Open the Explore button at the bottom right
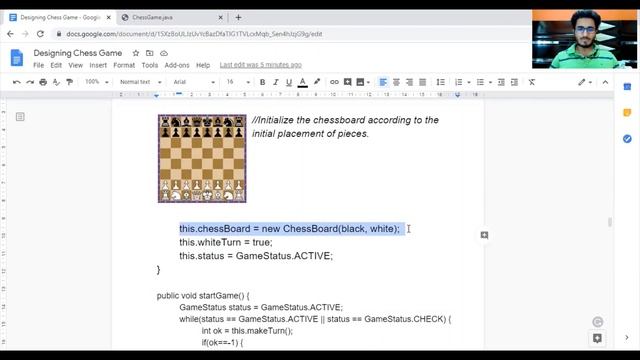This screenshot has width=640, height=360. click(597, 338)
